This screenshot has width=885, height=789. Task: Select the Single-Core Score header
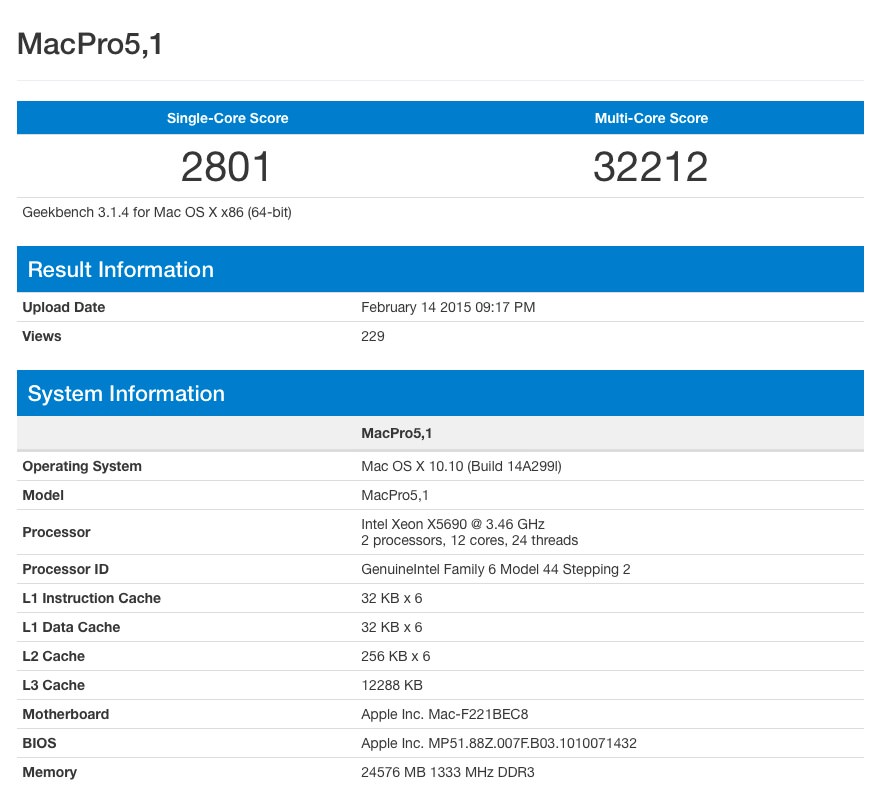click(x=227, y=118)
